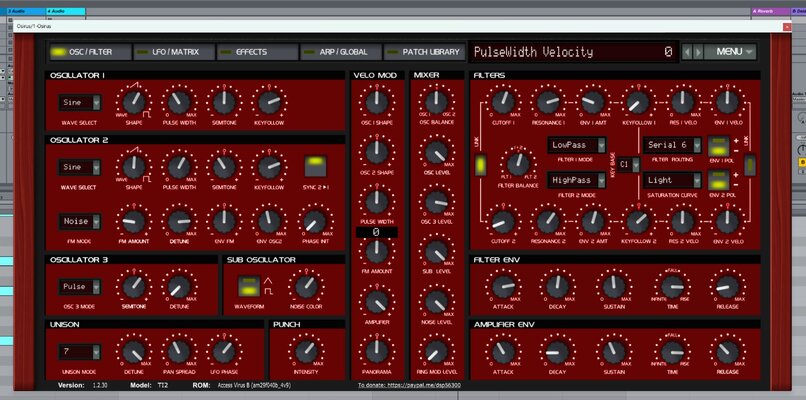Click the Mixer OSC Balance knob
Screen dimensions: 806x400
(436, 102)
